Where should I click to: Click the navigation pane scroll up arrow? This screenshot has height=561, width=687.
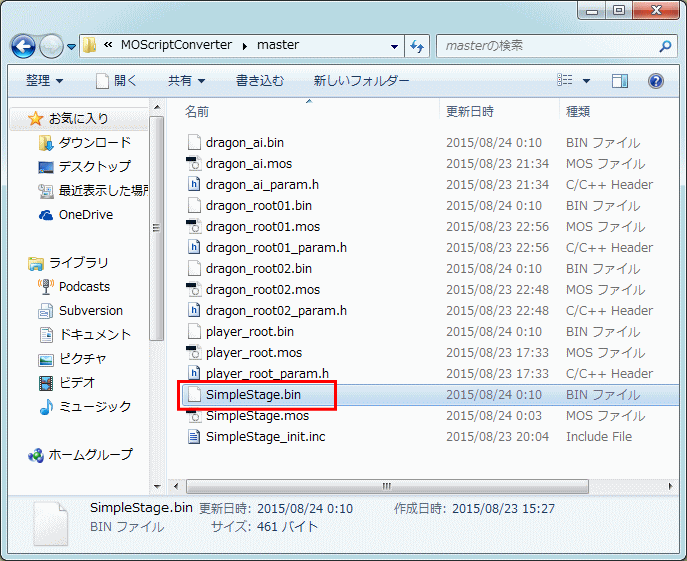pyautogui.click(x=157, y=107)
